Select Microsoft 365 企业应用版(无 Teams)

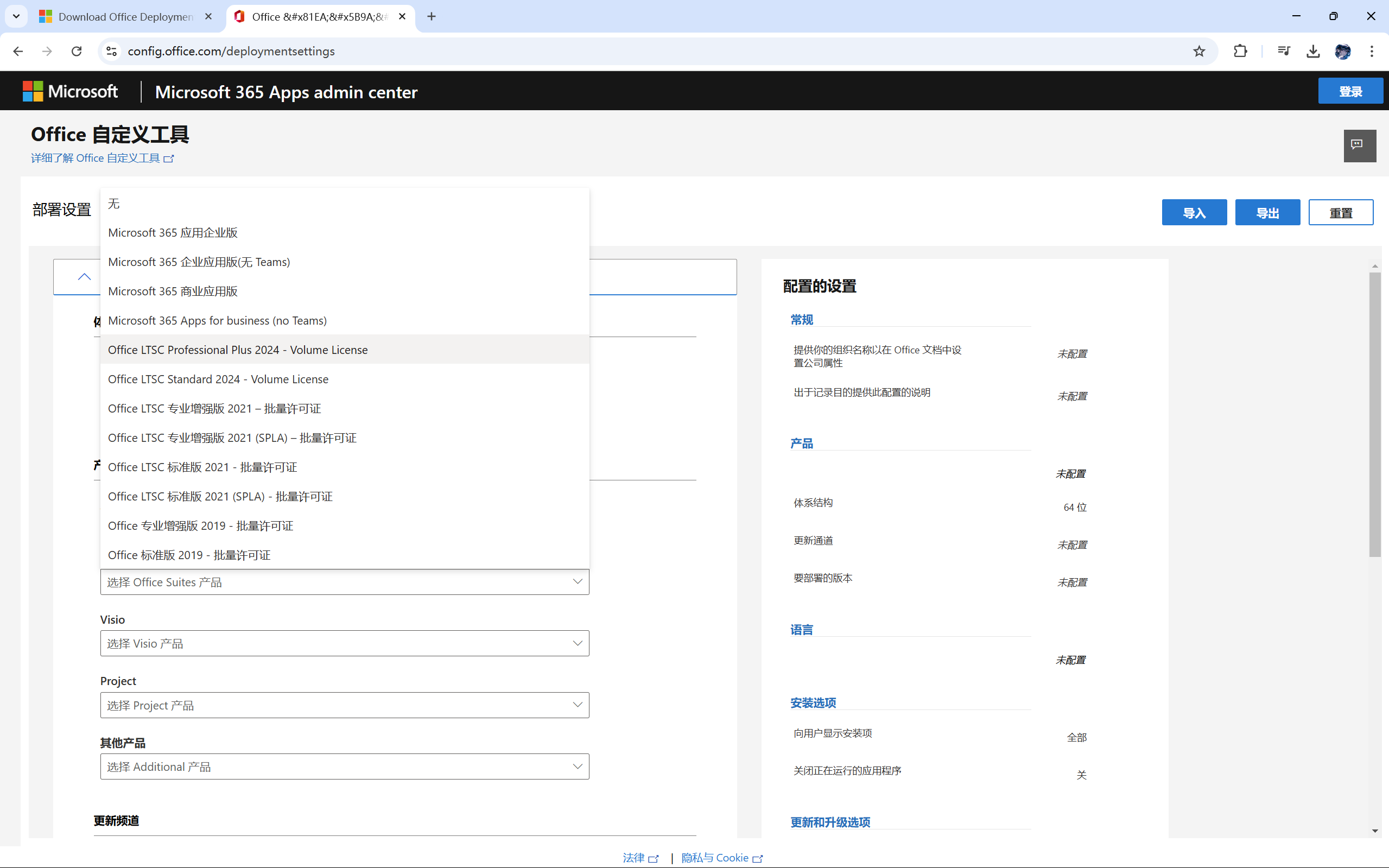(344, 262)
